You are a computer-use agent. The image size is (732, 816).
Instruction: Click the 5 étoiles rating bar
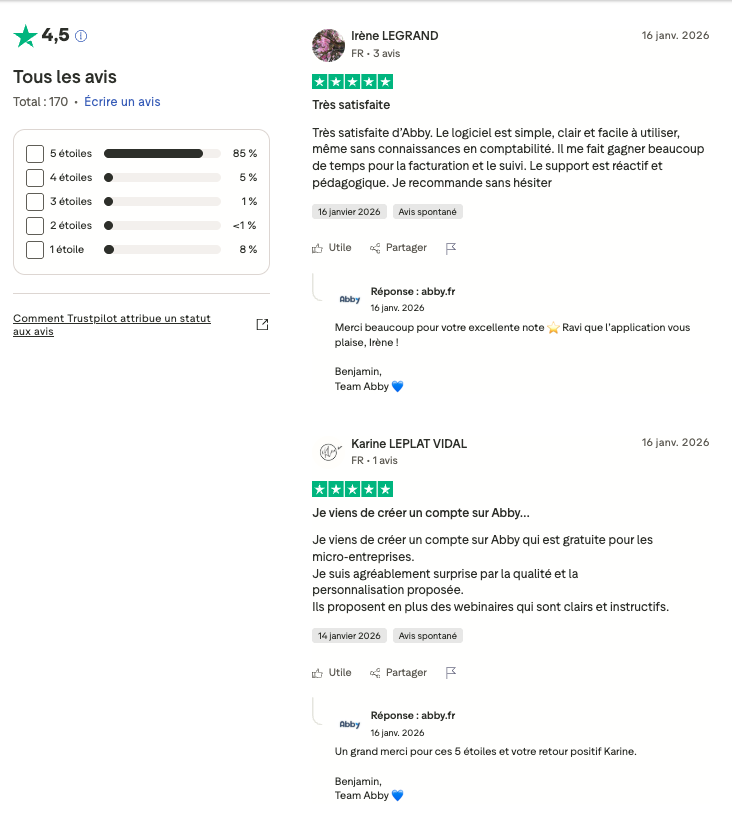click(162, 153)
